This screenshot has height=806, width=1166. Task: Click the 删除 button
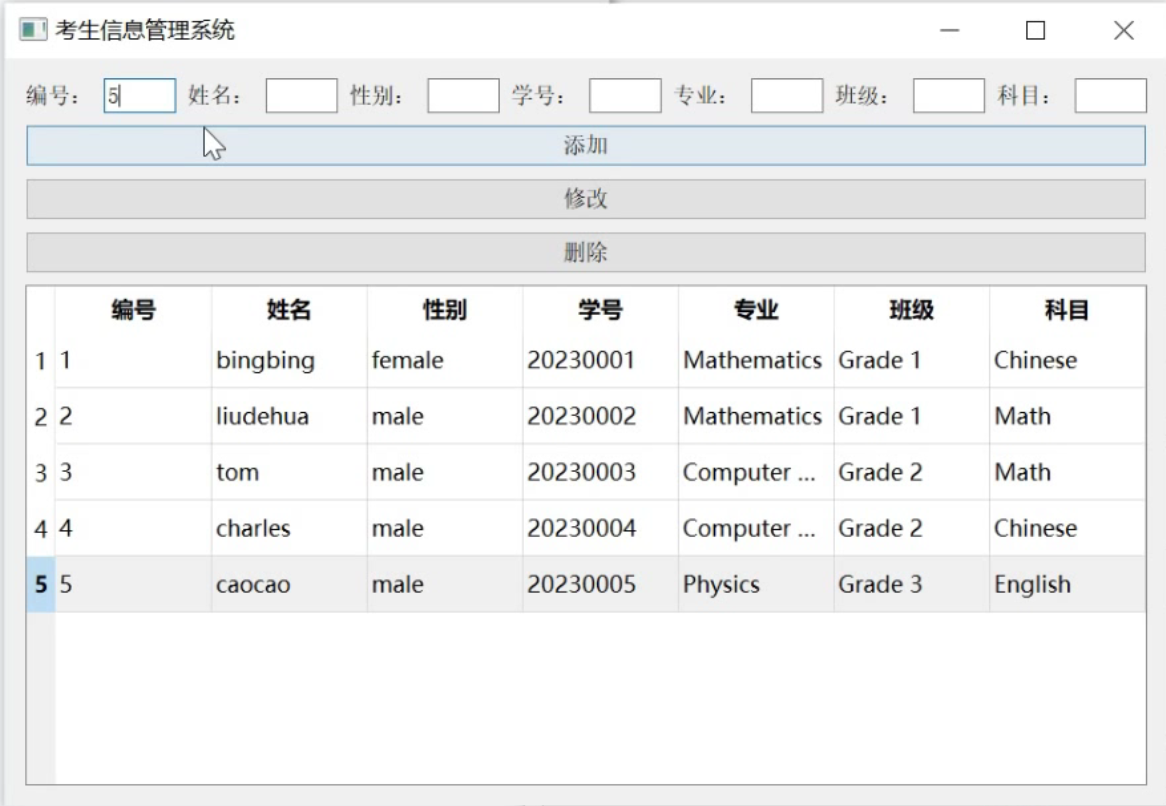(586, 252)
